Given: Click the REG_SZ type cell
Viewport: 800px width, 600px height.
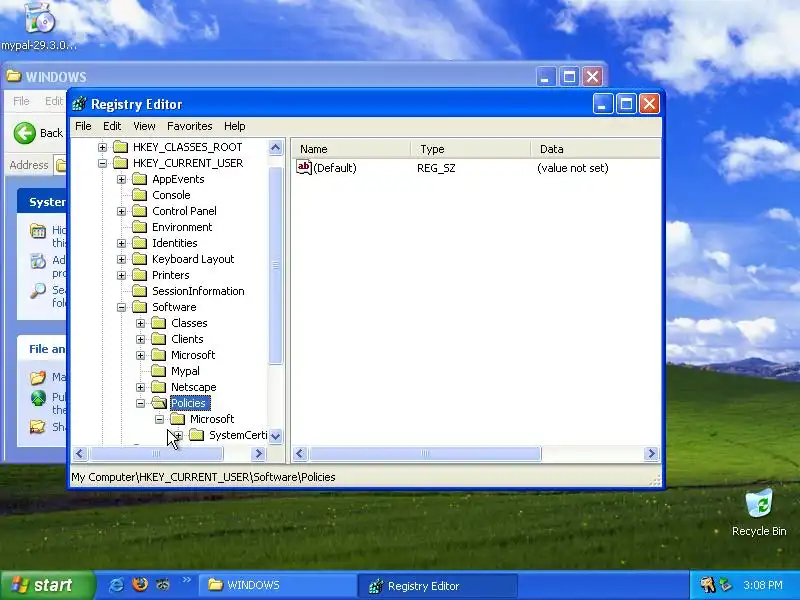Looking at the screenshot, I should 436,168.
